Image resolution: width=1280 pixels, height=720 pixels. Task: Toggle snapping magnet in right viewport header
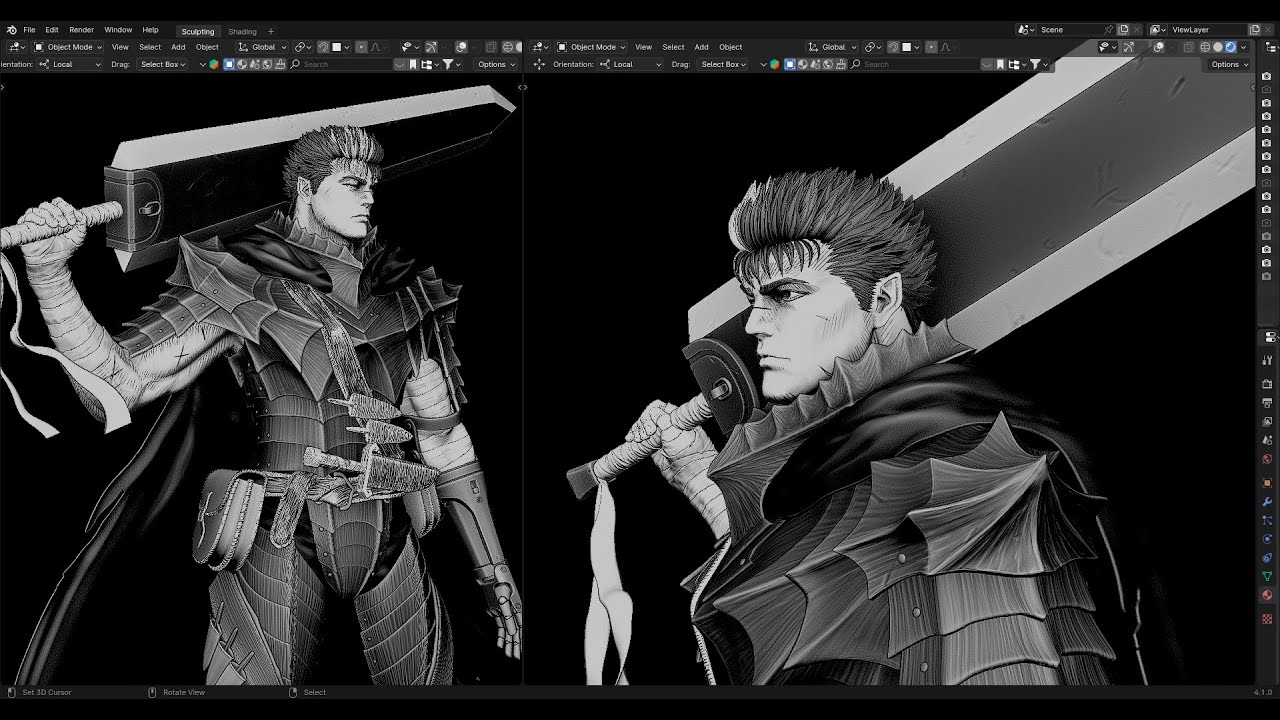pyautogui.click(x=893, y=47)
